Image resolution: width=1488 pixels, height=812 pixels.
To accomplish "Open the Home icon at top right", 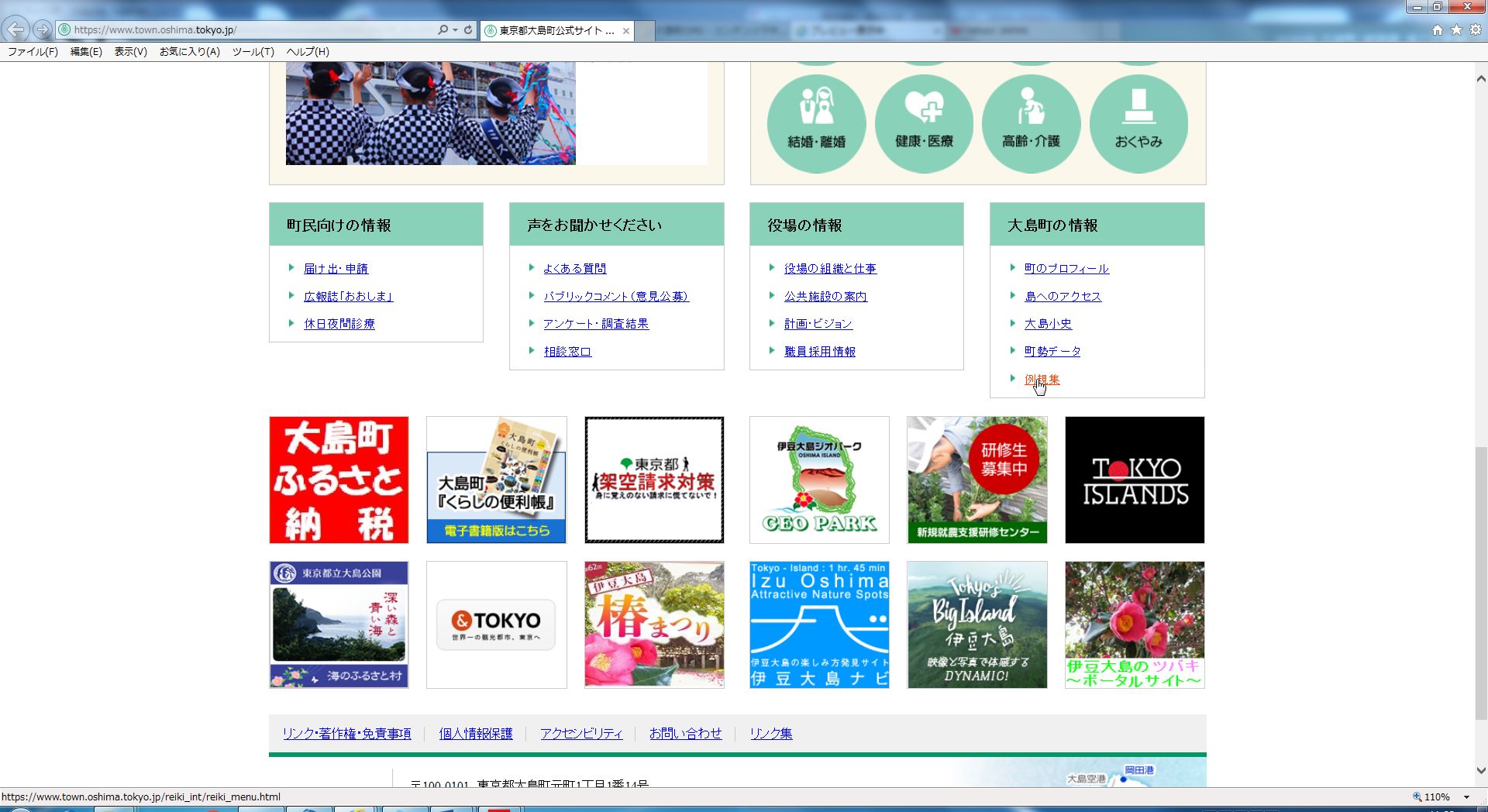I will click(x=1438, y=29).
